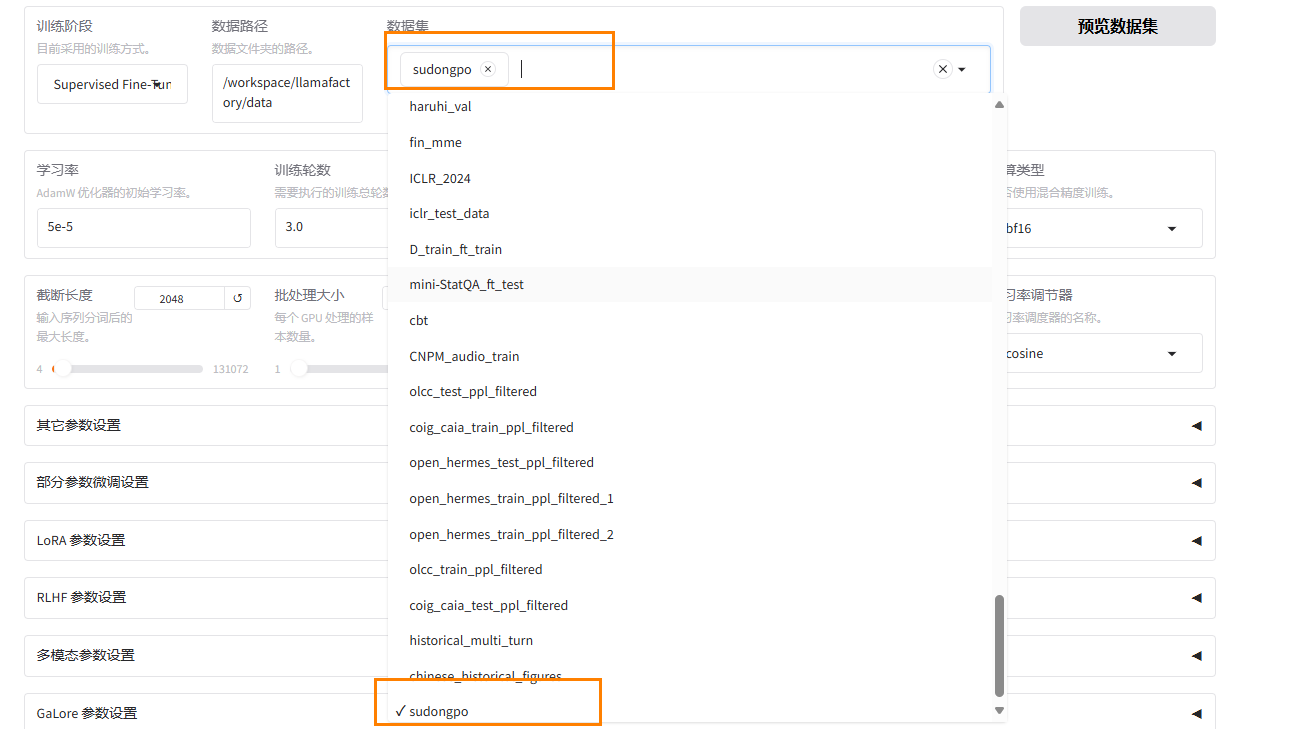The width and height of the screenshot is (1300, 729).
Task: Click the learning rate input field
Action: tap(143, 227)
